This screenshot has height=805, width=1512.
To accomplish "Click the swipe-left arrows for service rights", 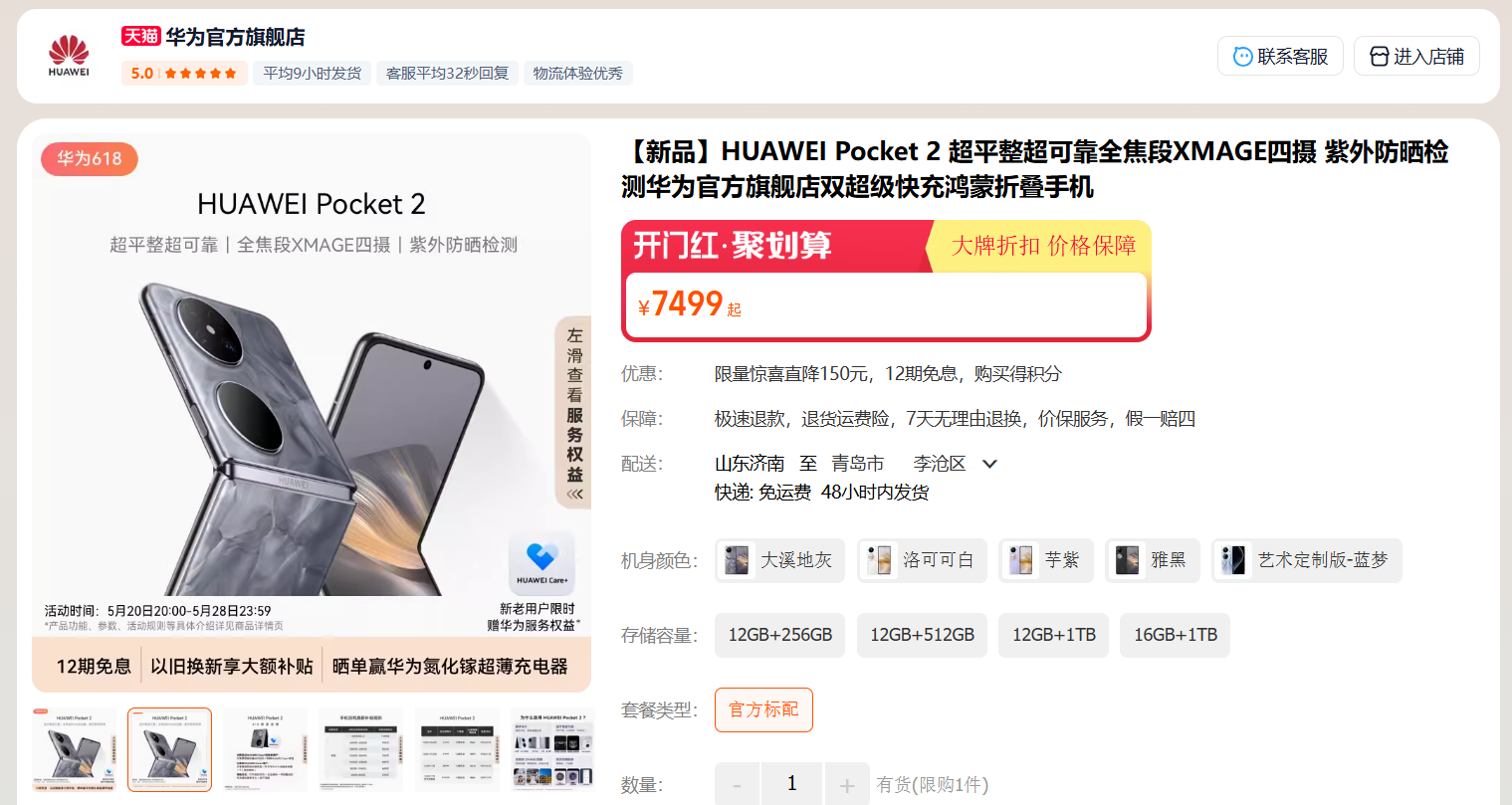I will [574, 495].
